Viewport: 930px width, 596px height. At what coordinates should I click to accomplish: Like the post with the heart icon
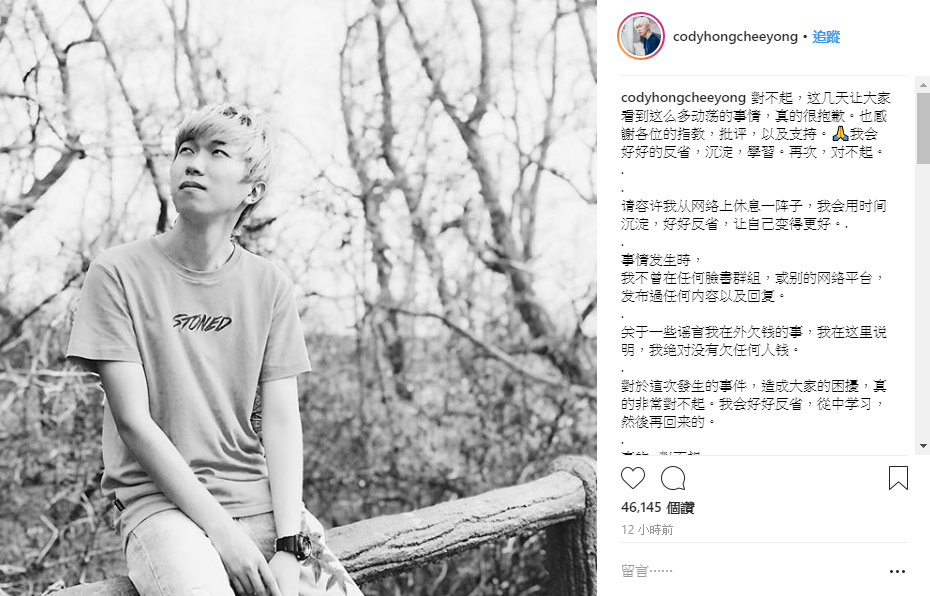click(x=633, y=478)
